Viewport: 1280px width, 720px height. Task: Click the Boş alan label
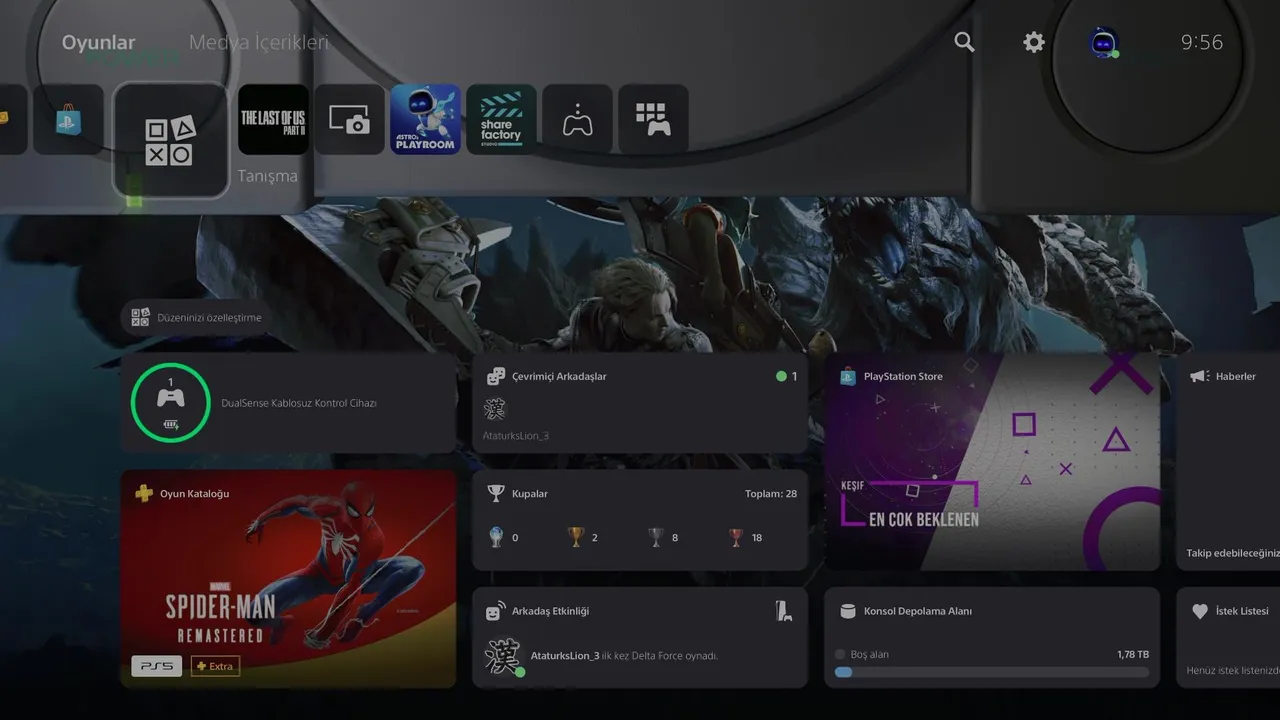point(870,654)
